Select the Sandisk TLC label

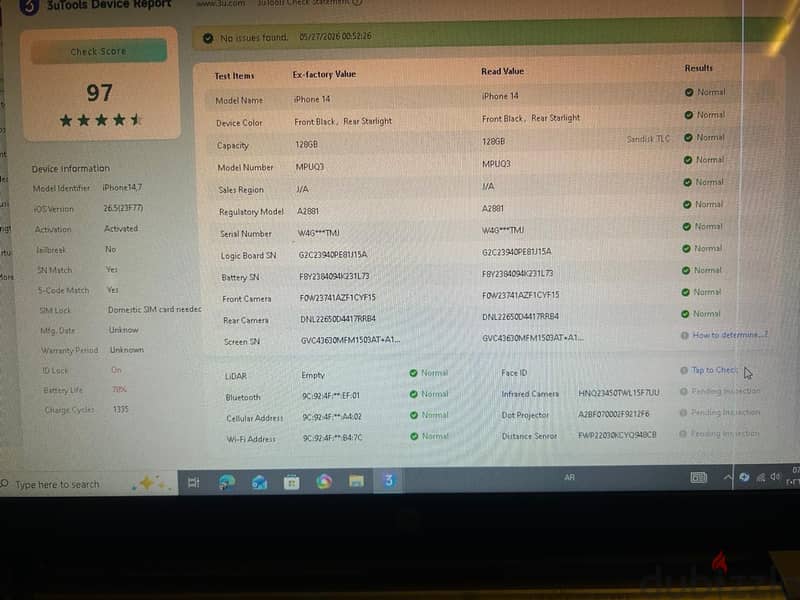point(648,139)
